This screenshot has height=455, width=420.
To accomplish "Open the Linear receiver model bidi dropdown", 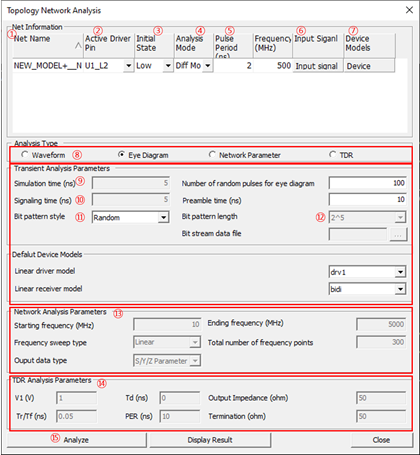I will coord(400,289).
